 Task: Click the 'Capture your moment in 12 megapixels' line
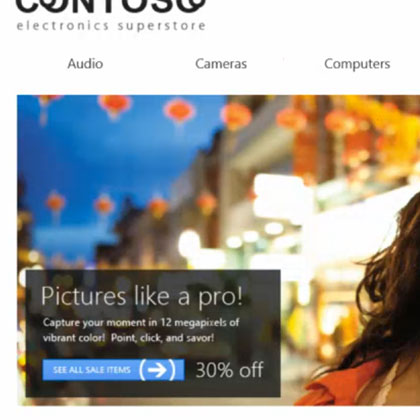click(x=141, y=322)
